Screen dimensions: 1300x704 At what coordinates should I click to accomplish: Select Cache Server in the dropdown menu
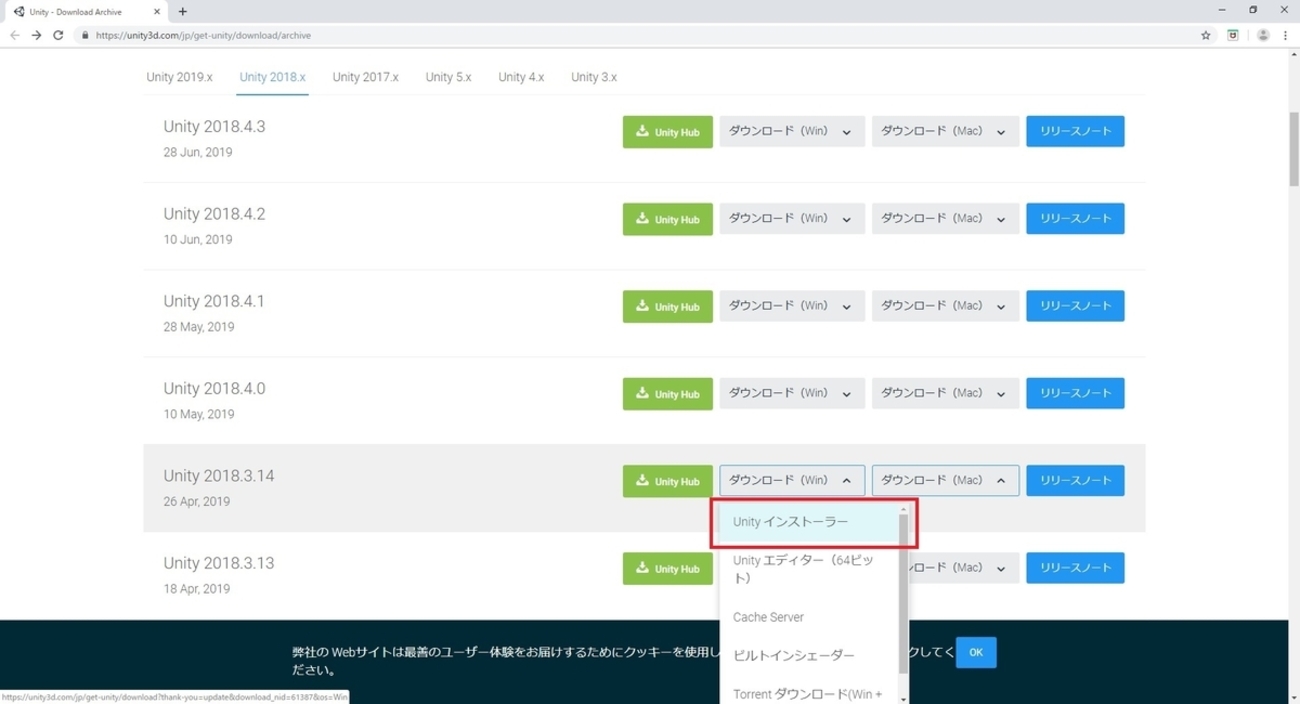768,617
